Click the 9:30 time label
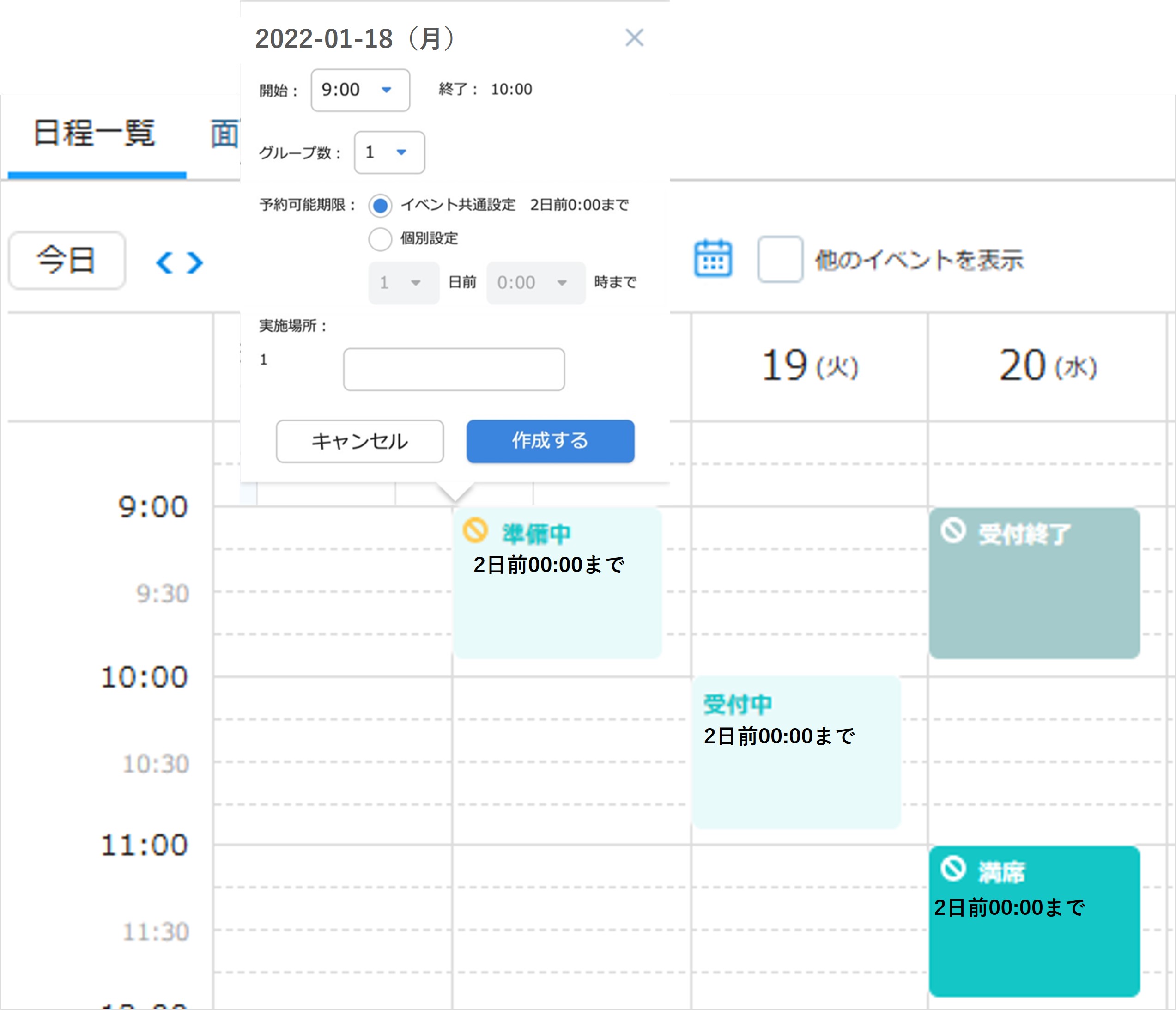 [x=162, y=594]
